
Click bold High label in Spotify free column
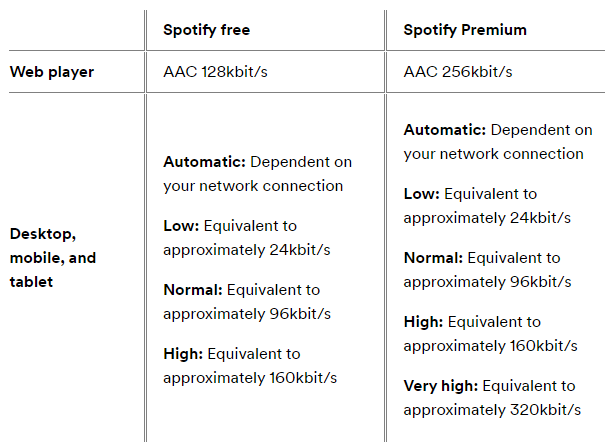182,353
